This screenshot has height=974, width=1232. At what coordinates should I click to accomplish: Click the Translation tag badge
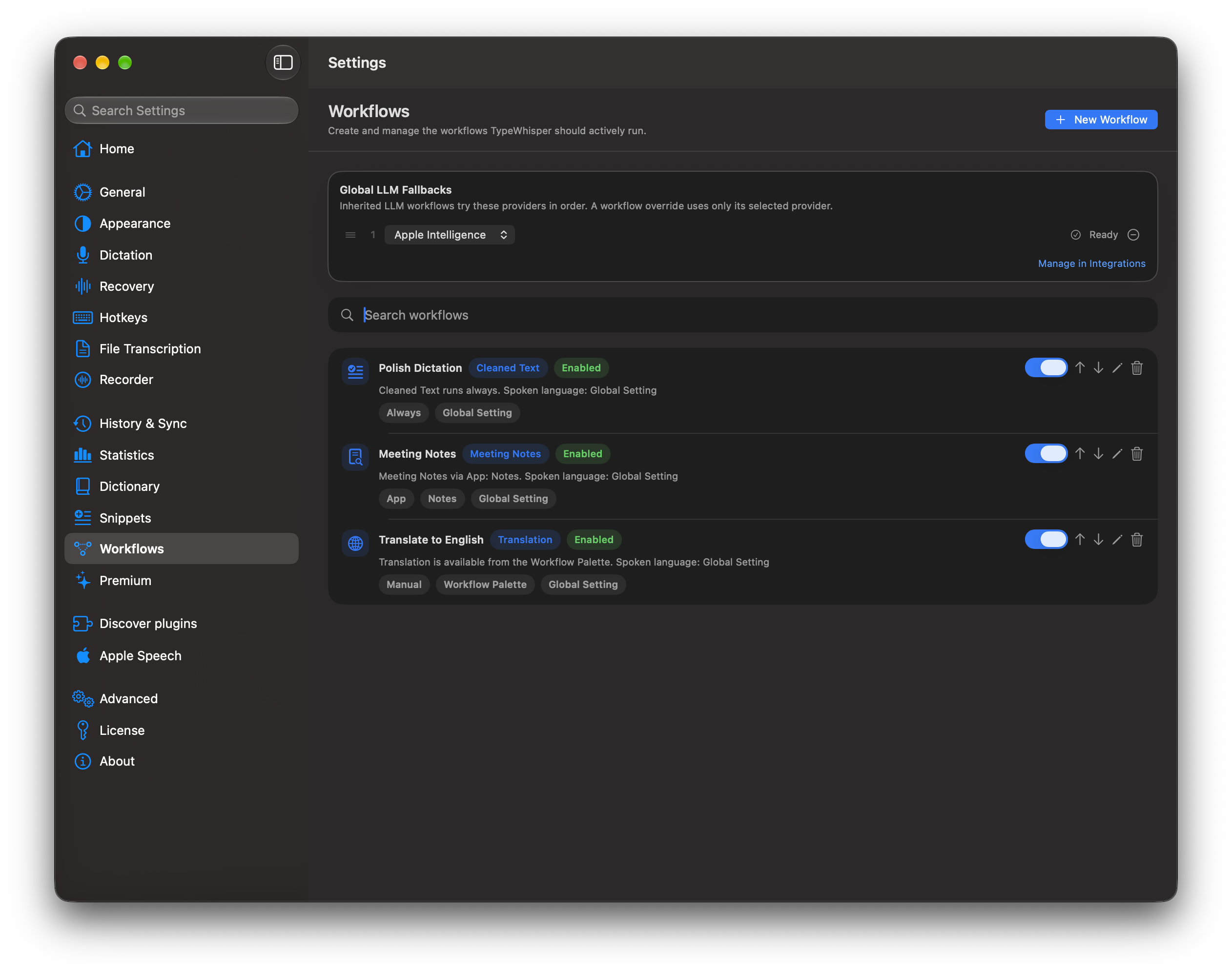pyautogui.click(x=525, y=540)
